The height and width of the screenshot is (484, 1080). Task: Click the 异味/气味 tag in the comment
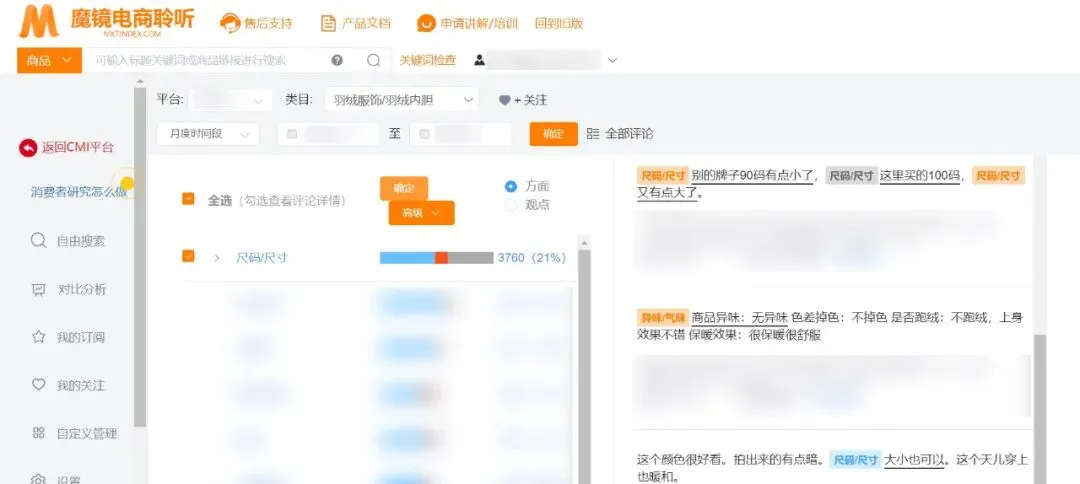click(x=663, y=317)
